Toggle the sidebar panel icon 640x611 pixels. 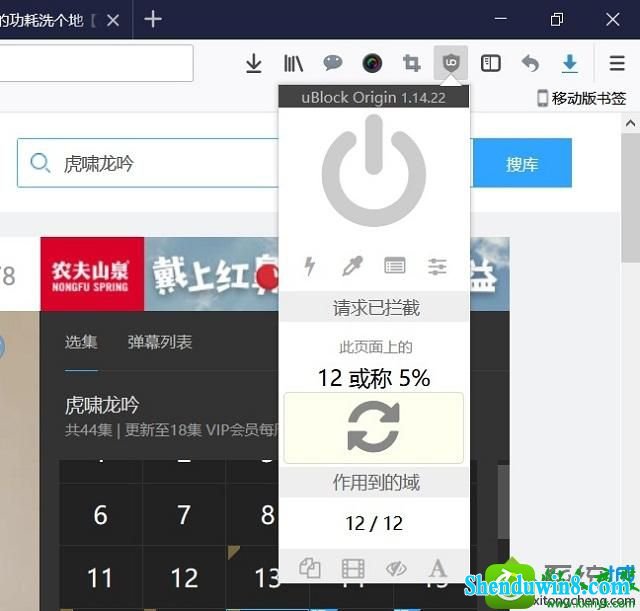pyautogui.click(x=491, y=63)
